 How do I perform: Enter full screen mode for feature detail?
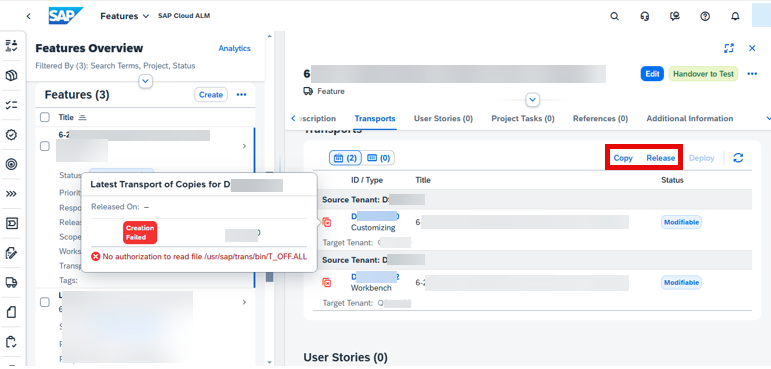[729, 48]
